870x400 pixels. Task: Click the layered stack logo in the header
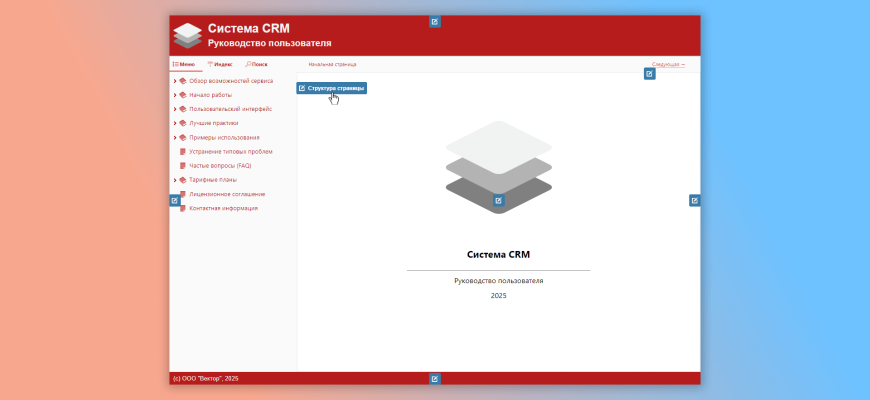coord(187,35)
